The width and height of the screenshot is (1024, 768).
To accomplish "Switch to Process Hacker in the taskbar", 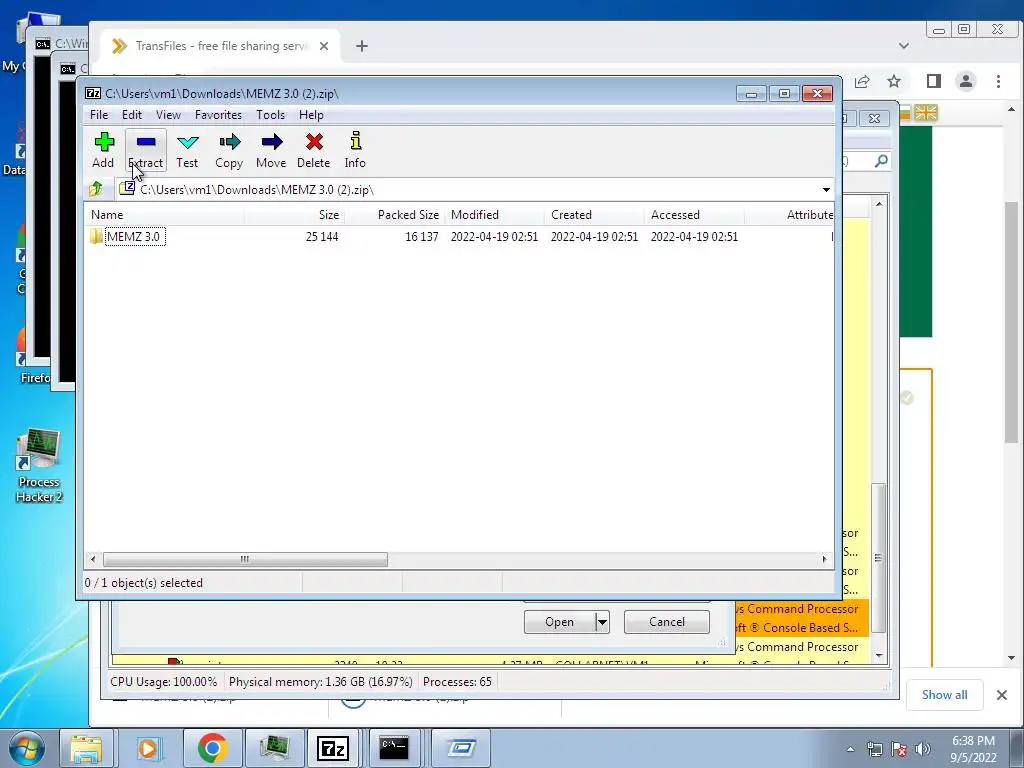I will pos(274,748).
